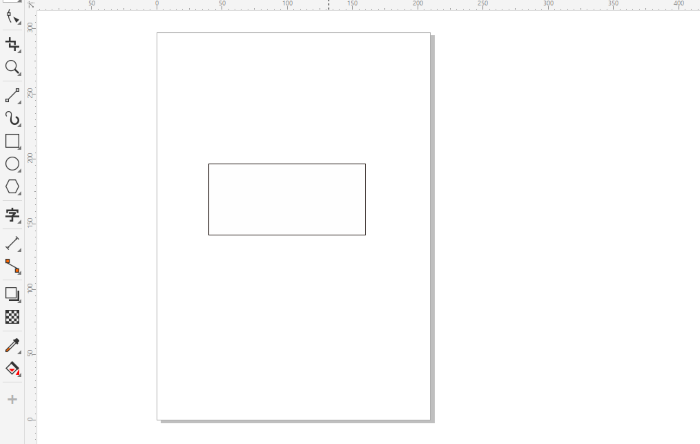Select the Crop tool
700x444 pixels.
tap(12, 44)
